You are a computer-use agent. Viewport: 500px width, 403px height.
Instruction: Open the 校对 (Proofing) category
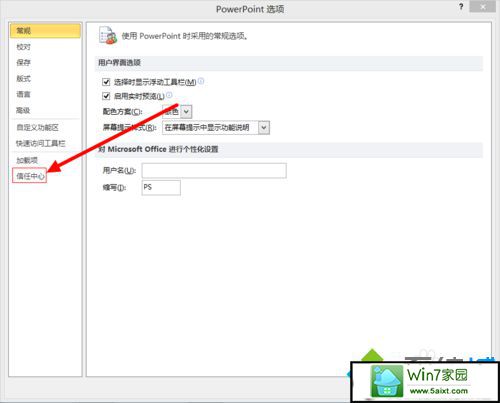23,47
